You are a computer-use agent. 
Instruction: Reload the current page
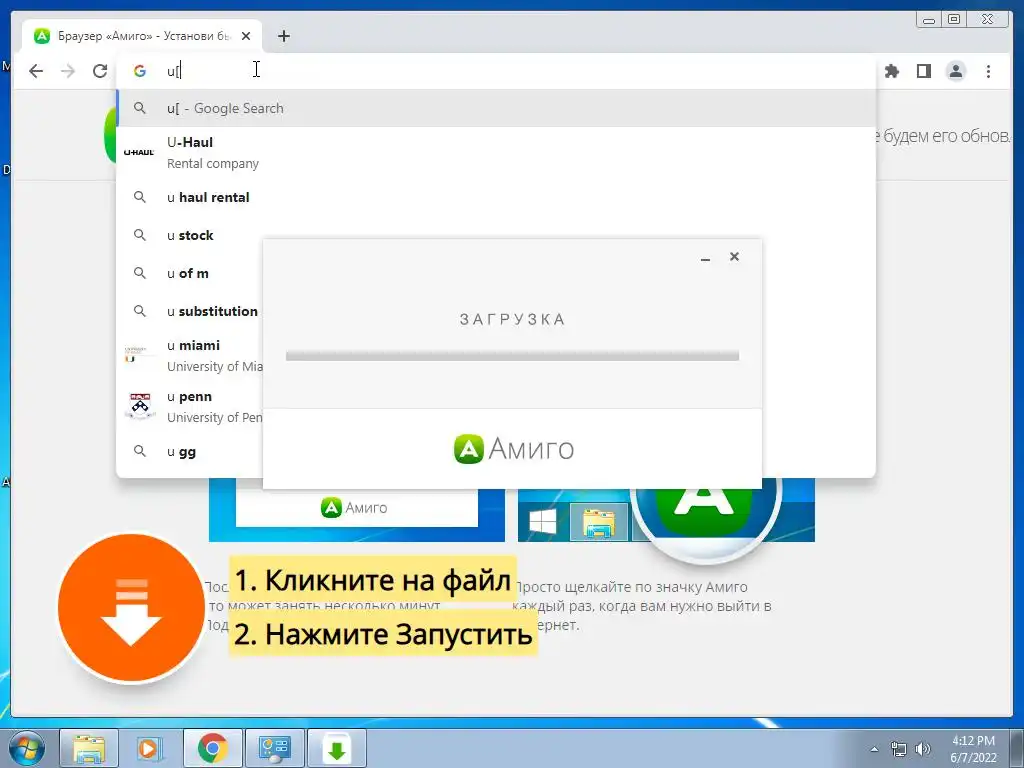pos(100,71)
